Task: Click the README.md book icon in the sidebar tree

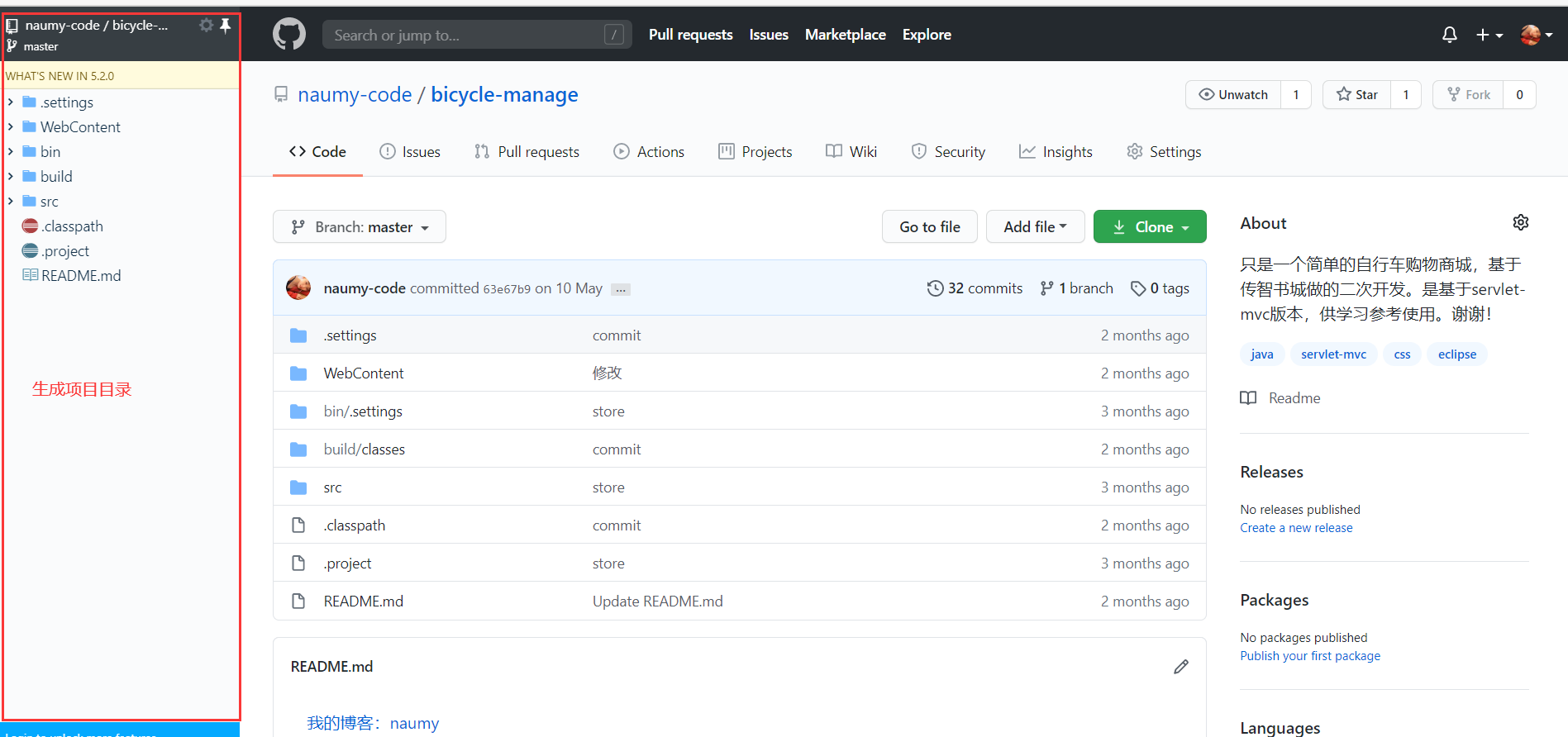Action: [30, 275]
